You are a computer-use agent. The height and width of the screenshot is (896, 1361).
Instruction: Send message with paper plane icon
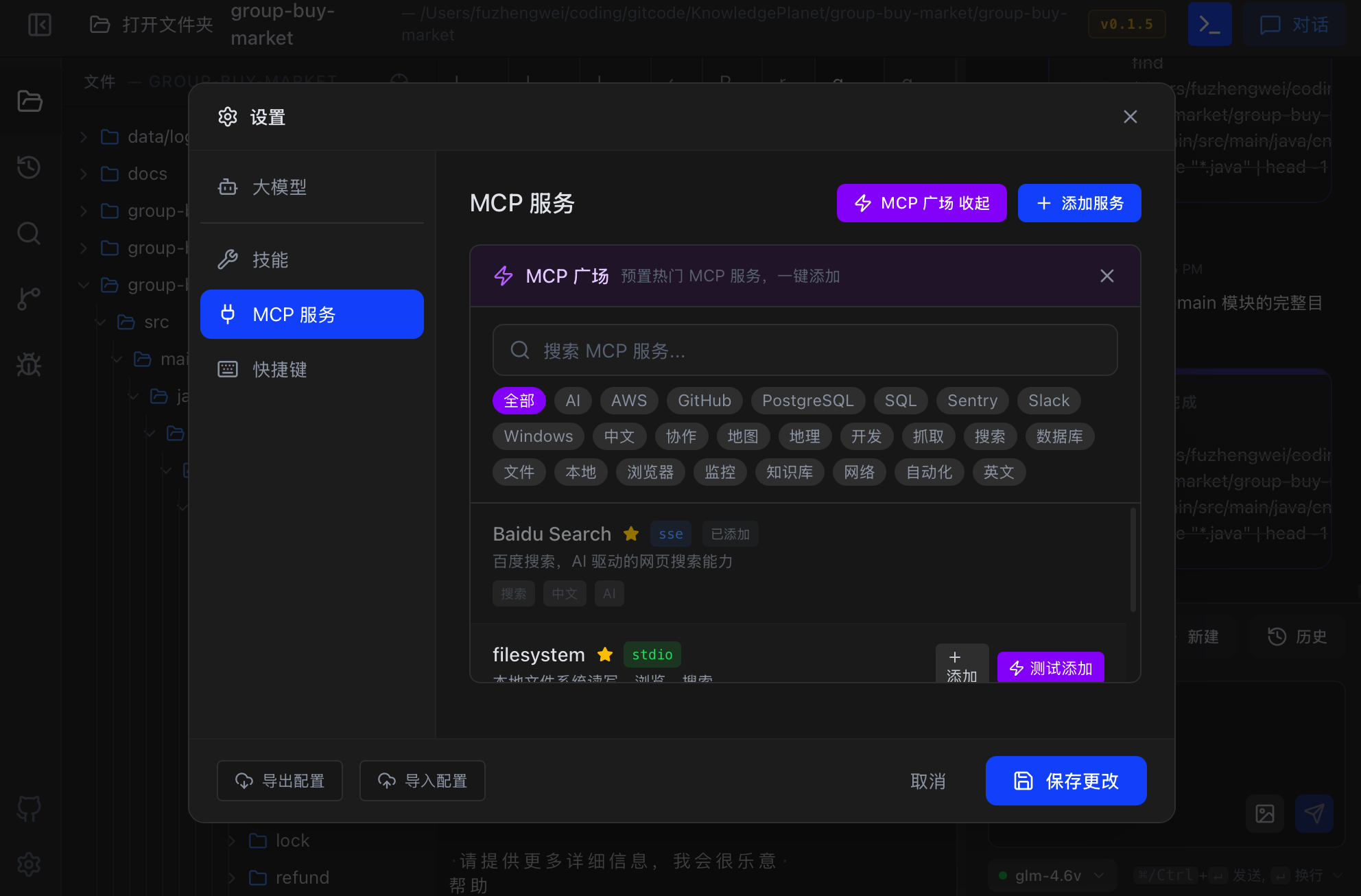coord(1314,814)
